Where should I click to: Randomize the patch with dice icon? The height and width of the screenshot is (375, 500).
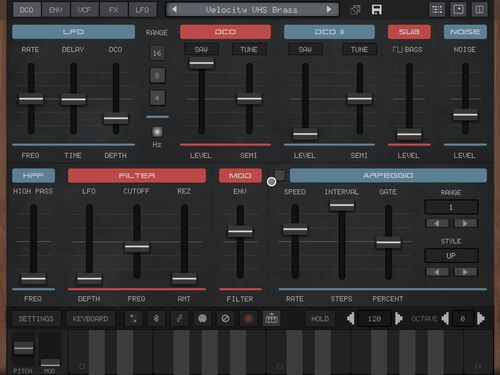click(x=355, y=10)
